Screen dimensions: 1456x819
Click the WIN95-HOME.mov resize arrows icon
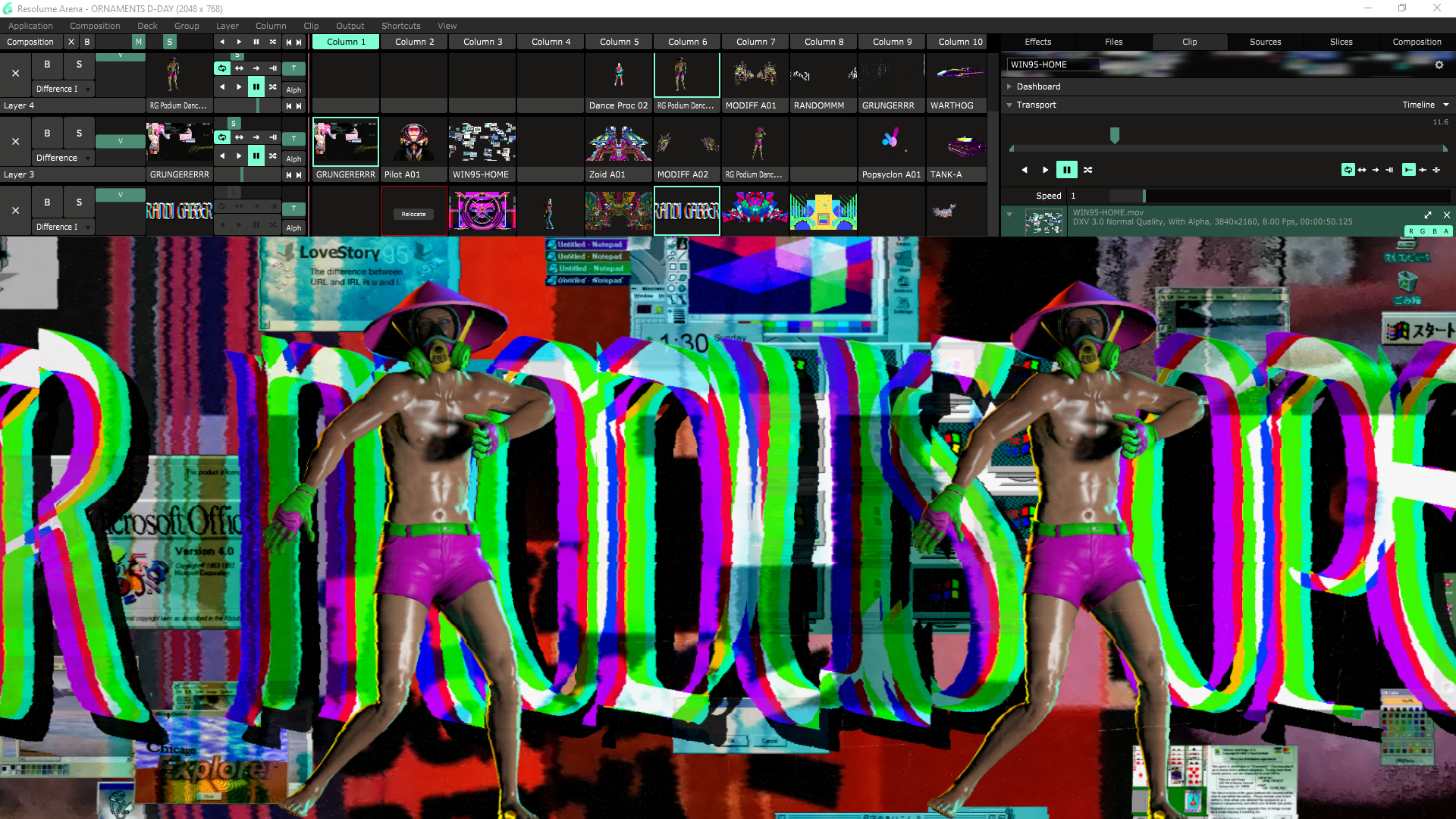click(1427, 215)
